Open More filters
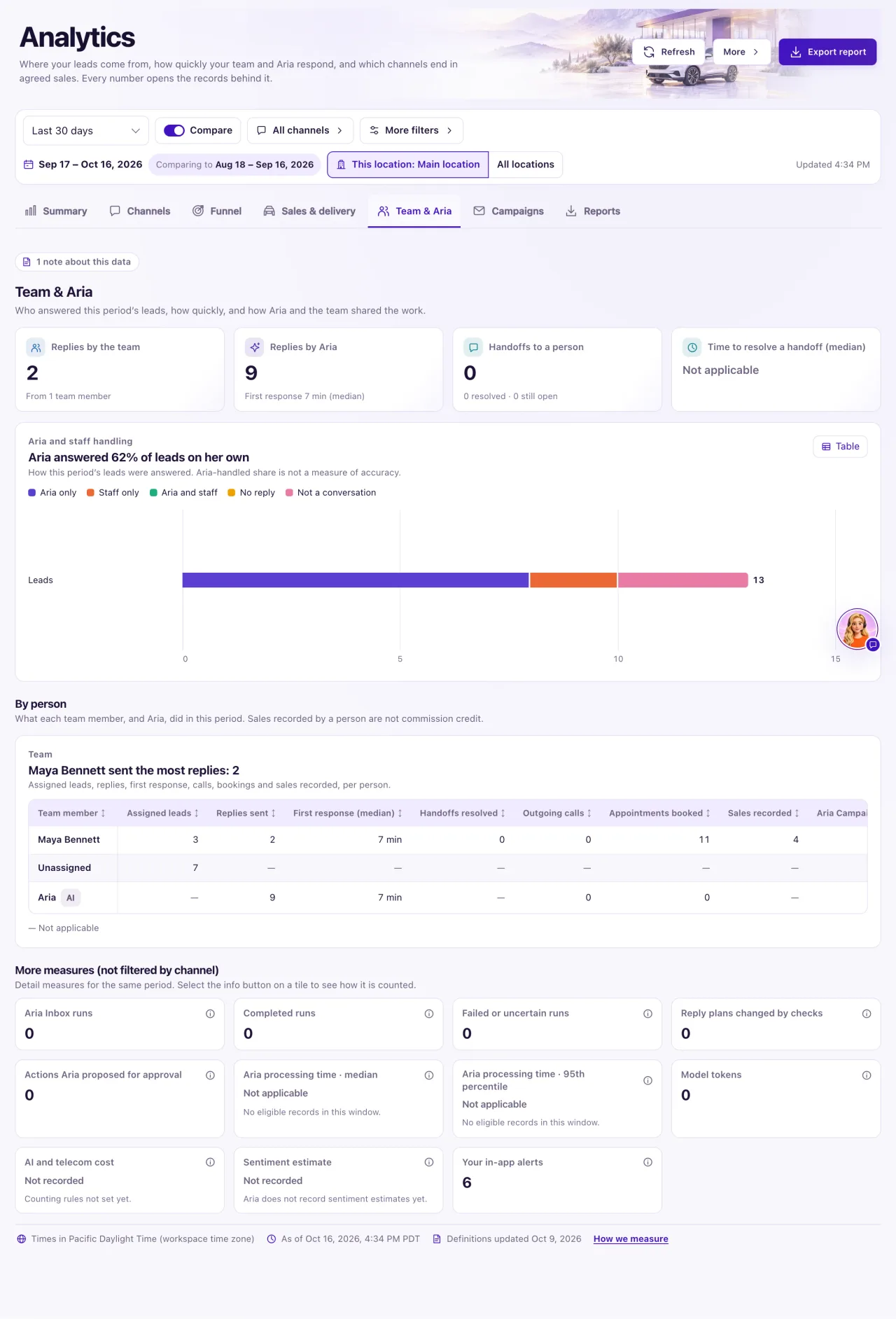896x1319 pixels. point(411,130)
